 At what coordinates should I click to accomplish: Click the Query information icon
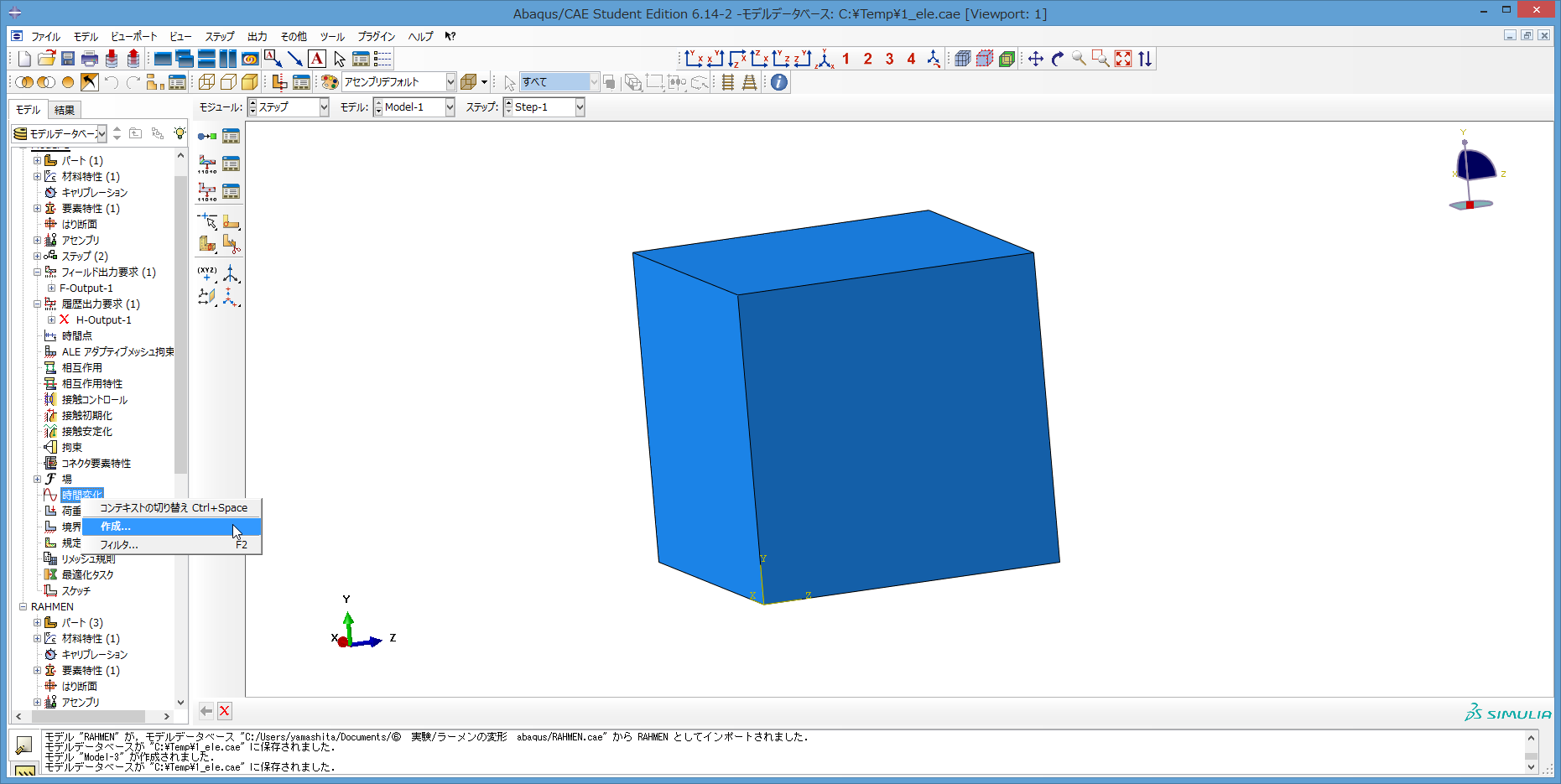(779, 82)
